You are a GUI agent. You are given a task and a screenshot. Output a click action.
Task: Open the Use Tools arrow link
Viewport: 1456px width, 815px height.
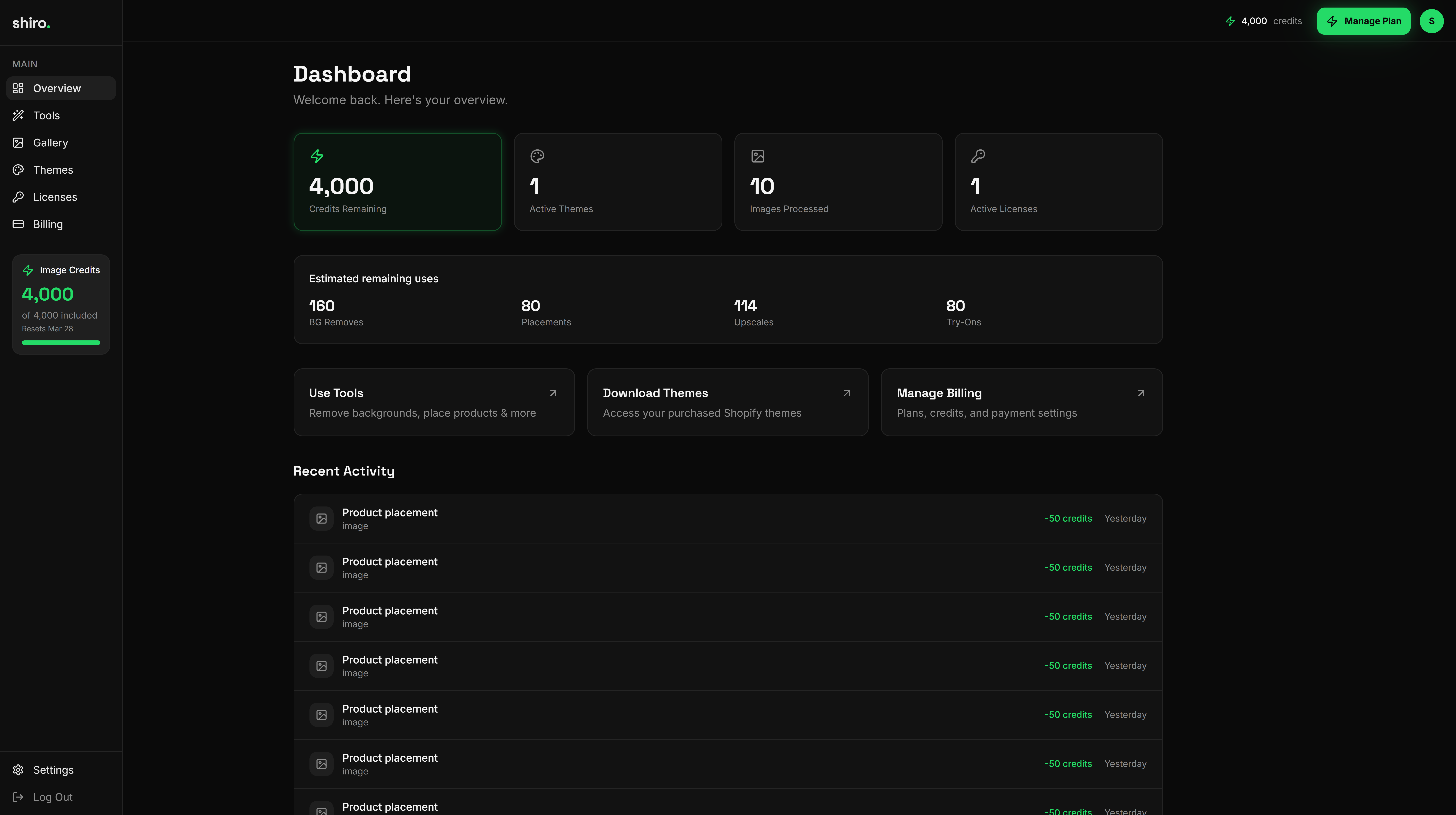tap(553, 393)
